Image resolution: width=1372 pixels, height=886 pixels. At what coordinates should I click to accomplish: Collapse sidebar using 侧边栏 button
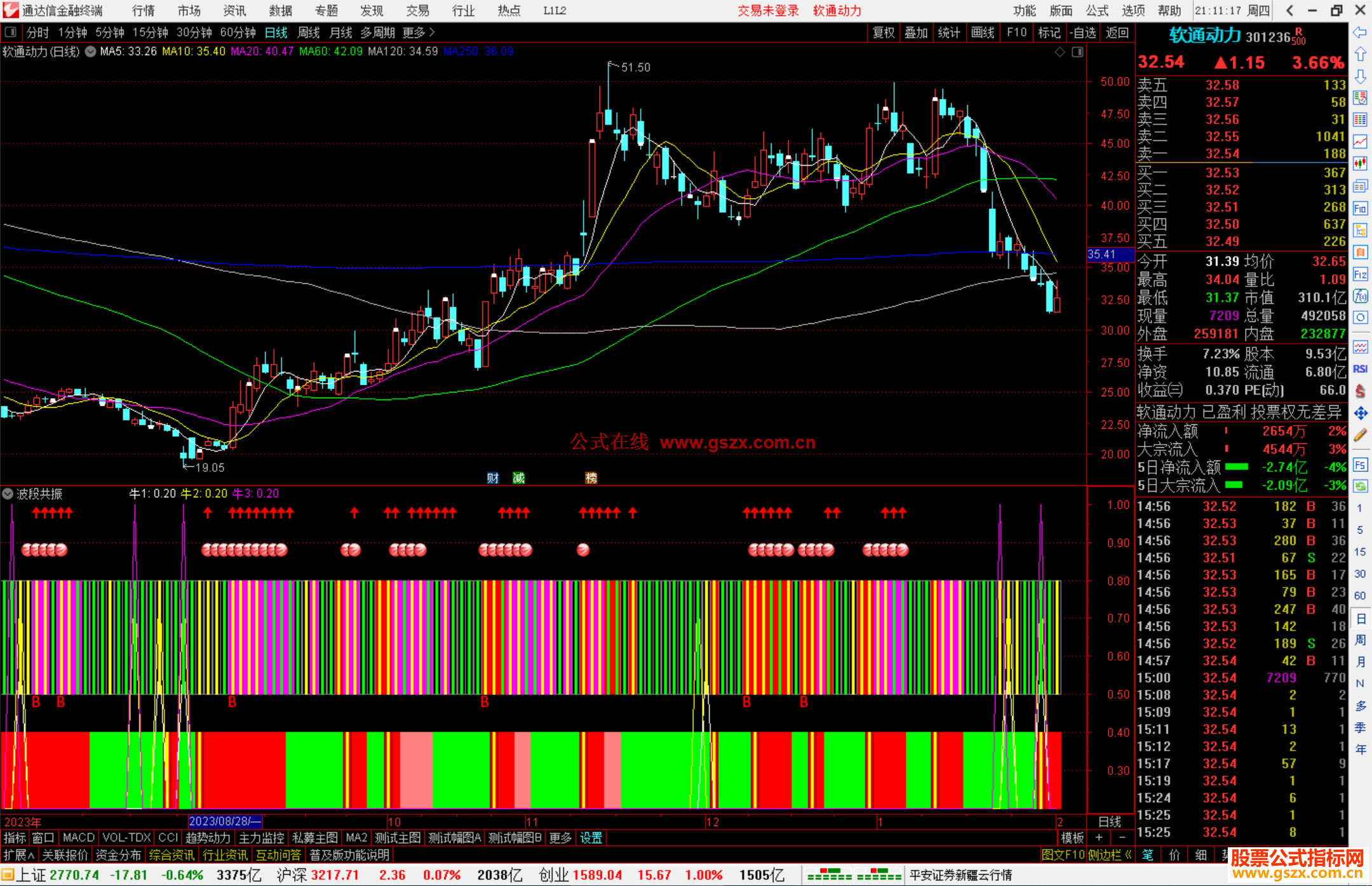coord(1110,855)
